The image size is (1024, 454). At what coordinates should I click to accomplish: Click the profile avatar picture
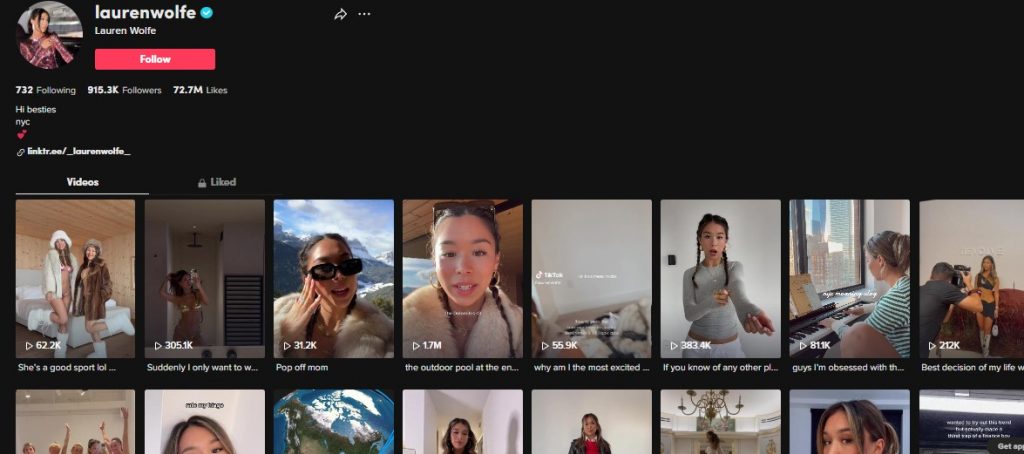click(x=50, y=35)
